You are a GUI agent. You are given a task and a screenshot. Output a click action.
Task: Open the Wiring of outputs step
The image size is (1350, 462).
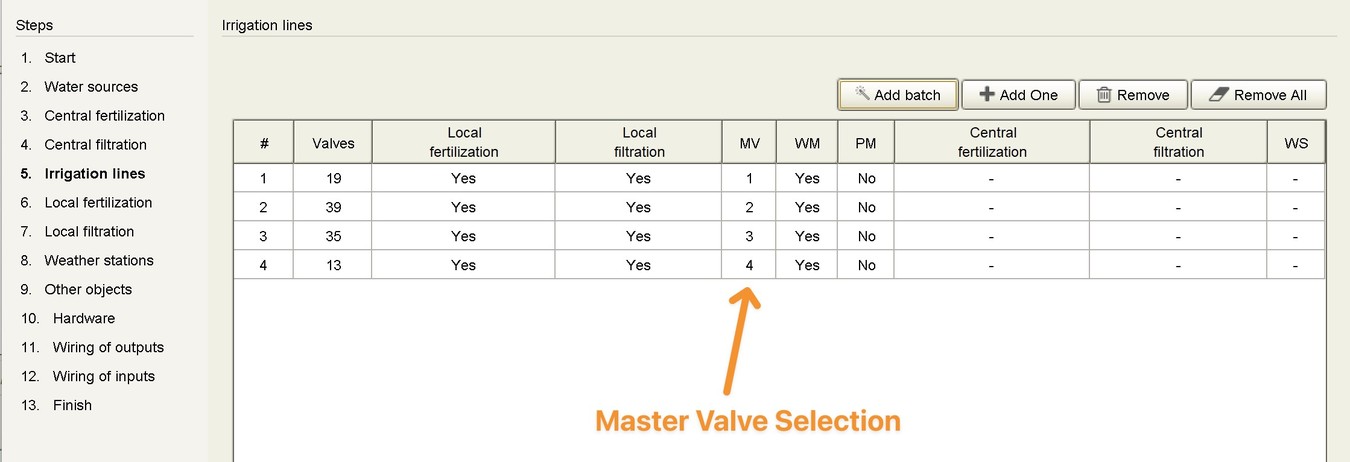pyautogui.click(x=108, y=348)
